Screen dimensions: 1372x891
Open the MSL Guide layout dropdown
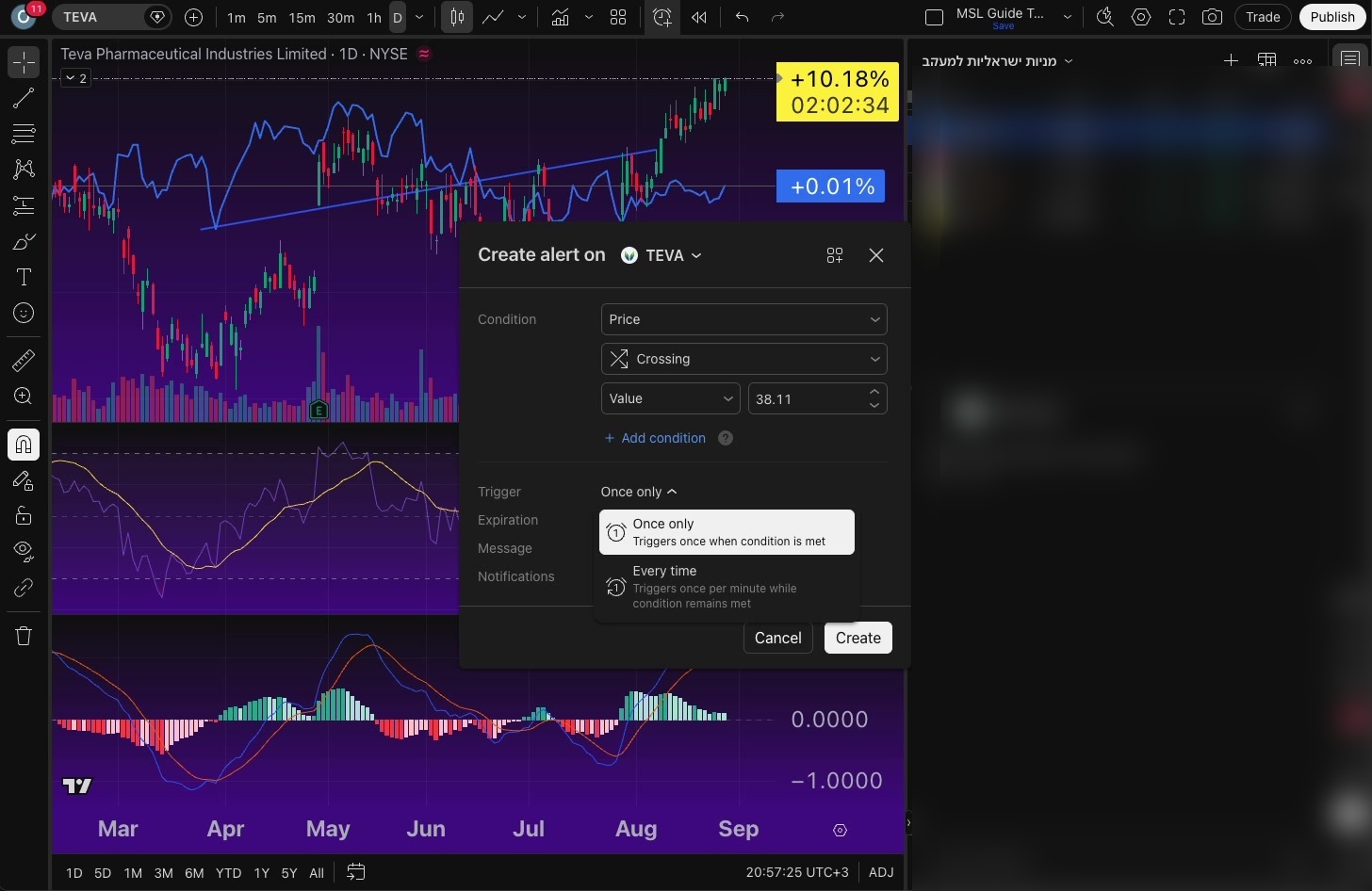[x=1068, y=17]
